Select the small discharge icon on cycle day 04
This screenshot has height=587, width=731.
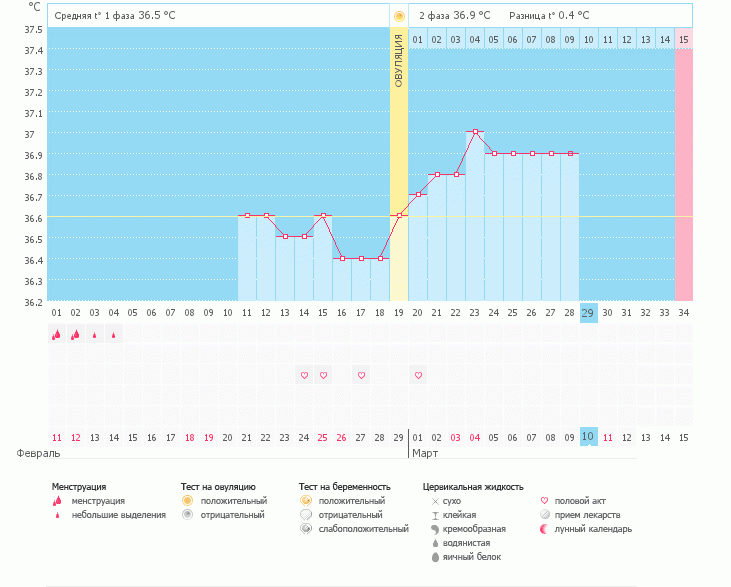(x=113, y=336)
